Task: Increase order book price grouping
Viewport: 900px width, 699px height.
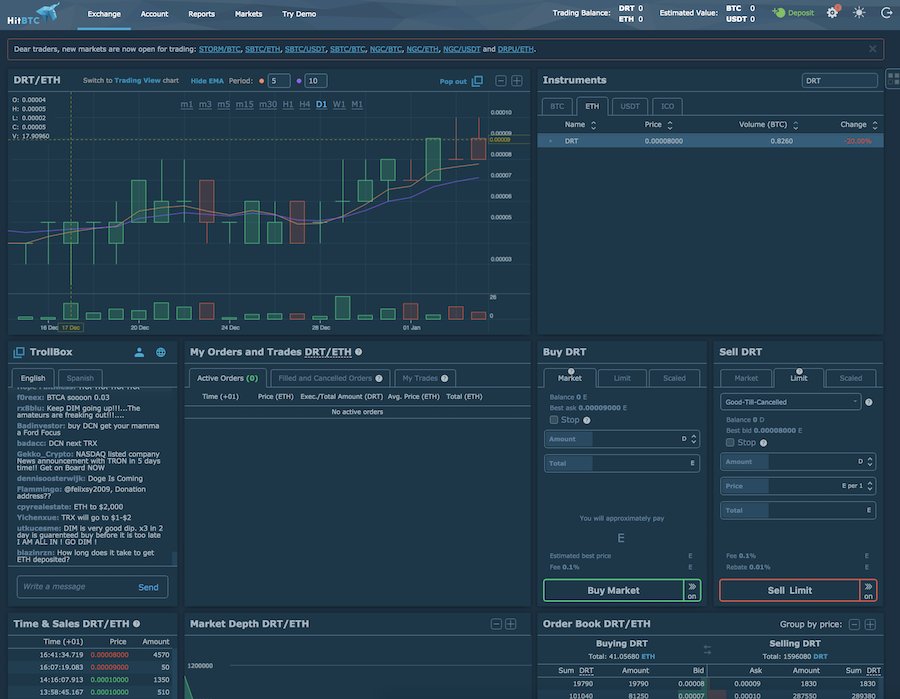Action: [x=870, y=624]
